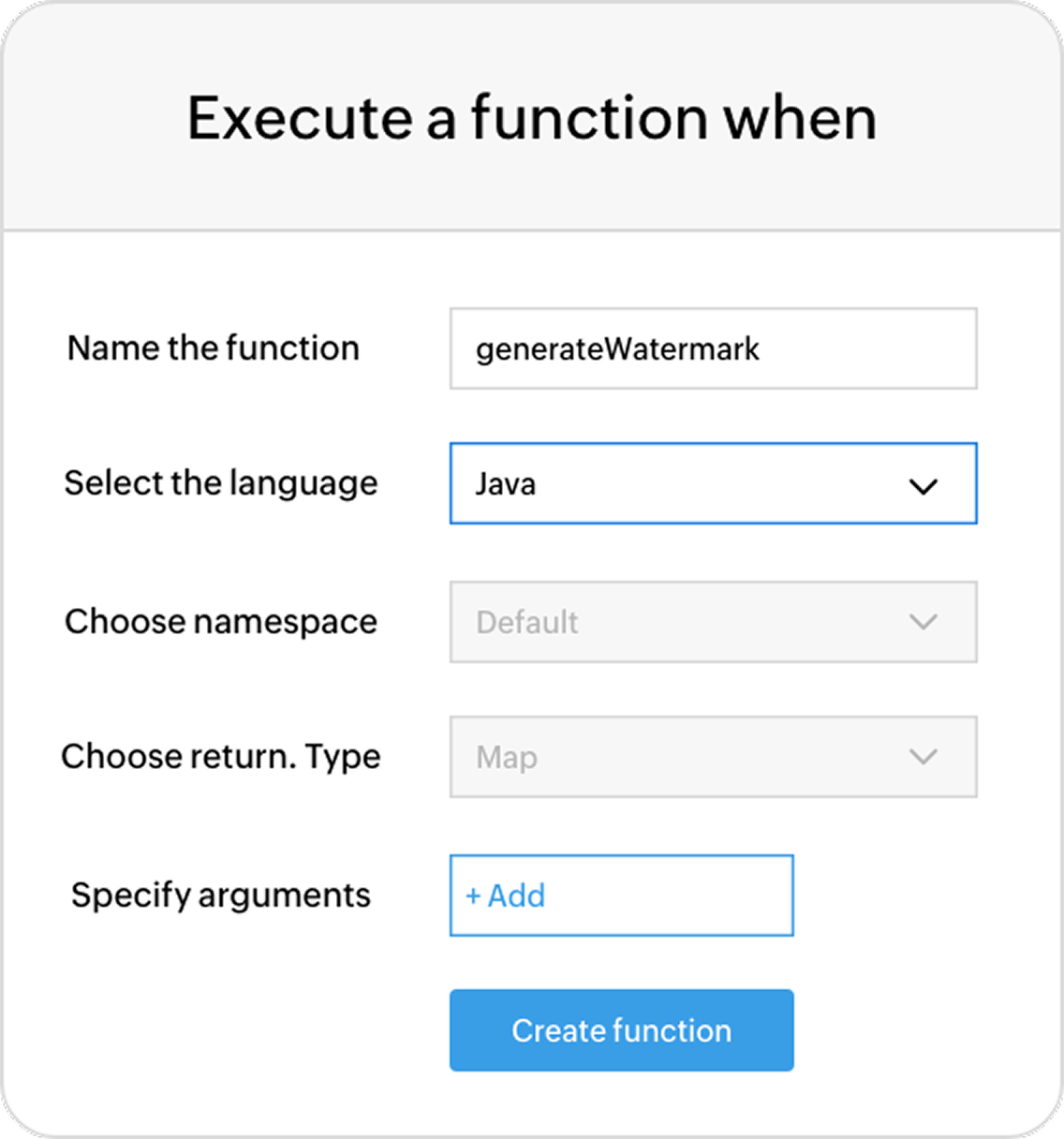1064x1139 pixels.
Task: Click the 'Choose namespace' label
Action: 221,622
